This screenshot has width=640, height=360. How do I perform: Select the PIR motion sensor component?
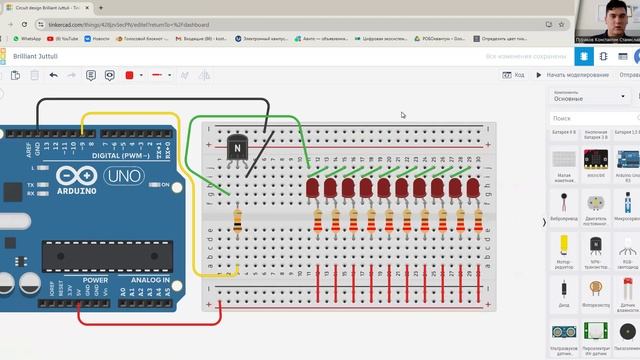[596, 338]
